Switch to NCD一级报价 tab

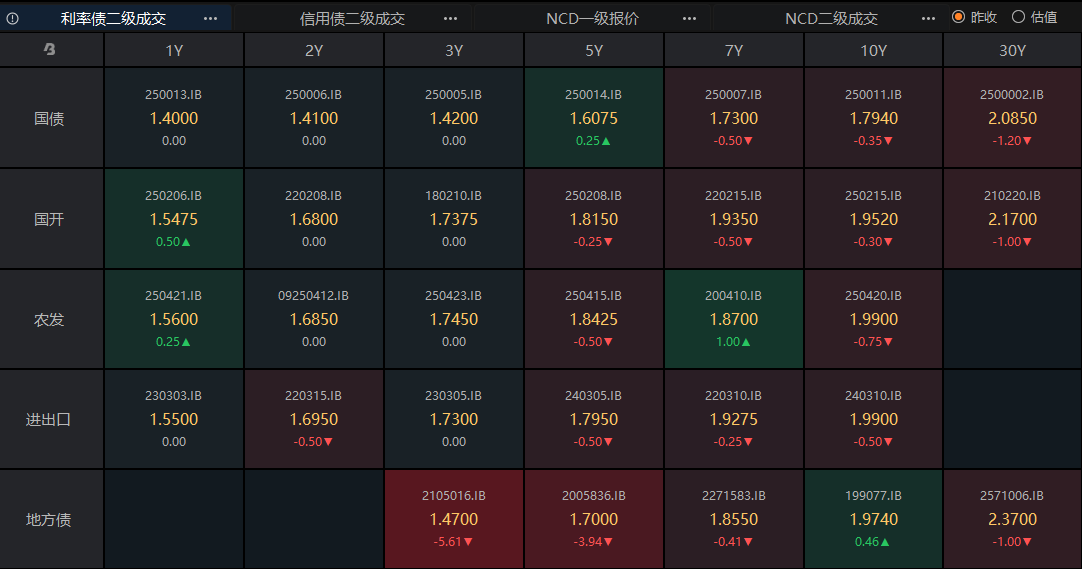coord(592,19)
